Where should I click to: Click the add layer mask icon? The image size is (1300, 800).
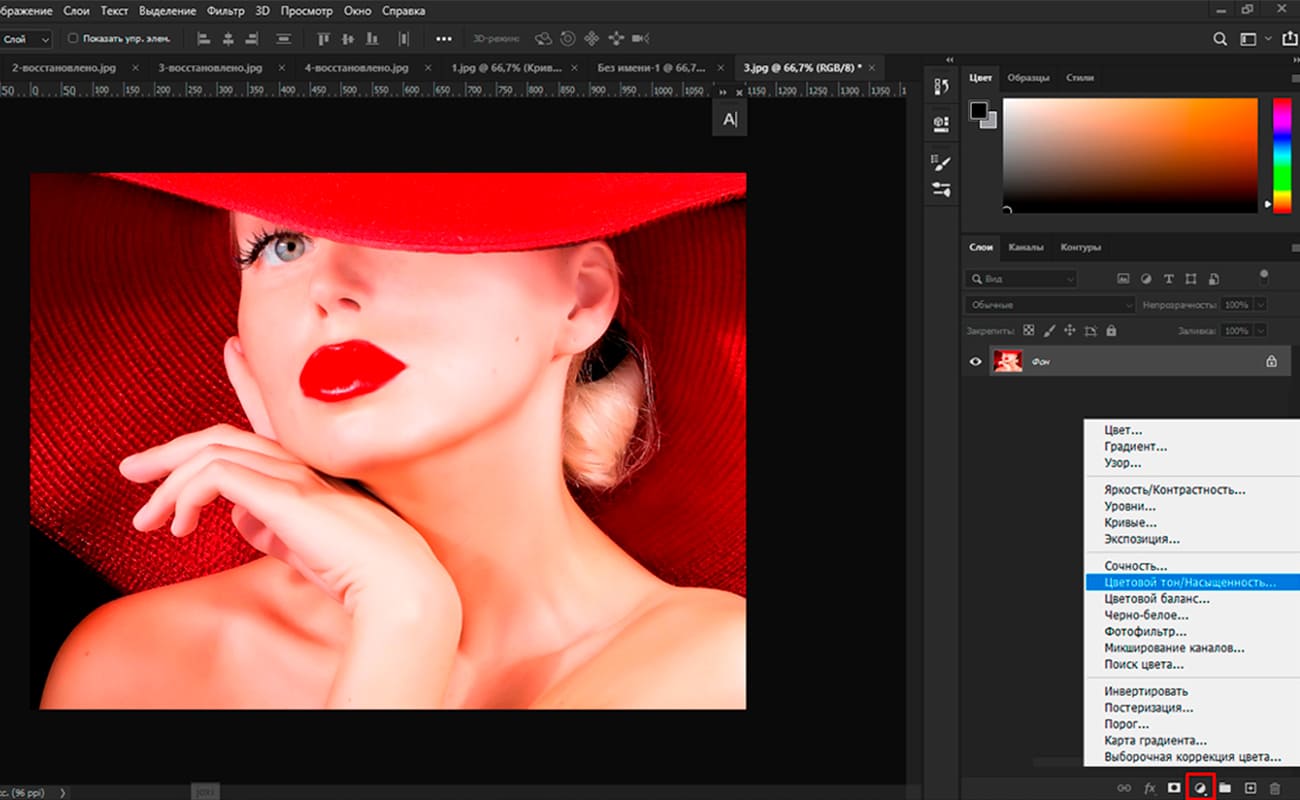click(1174, 788)
